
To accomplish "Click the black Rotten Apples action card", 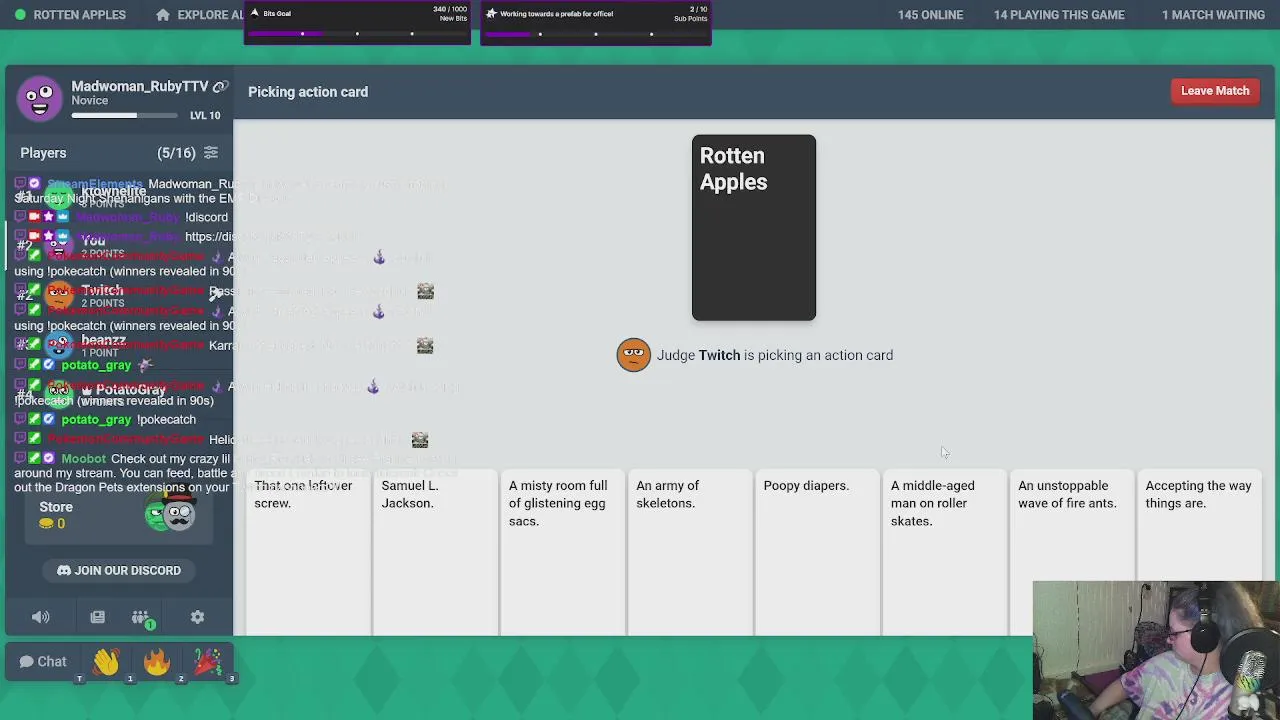I will [x=754, y=228].
